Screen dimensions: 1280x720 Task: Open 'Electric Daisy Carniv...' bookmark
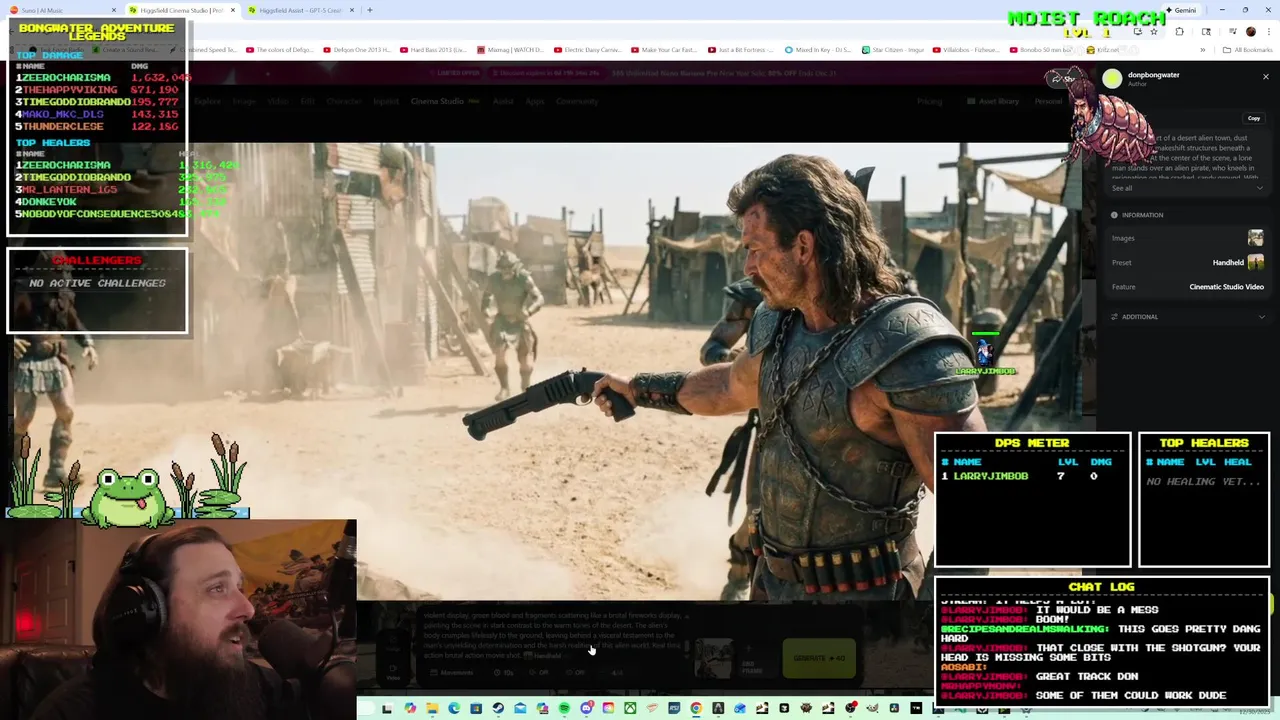point(587,49)
